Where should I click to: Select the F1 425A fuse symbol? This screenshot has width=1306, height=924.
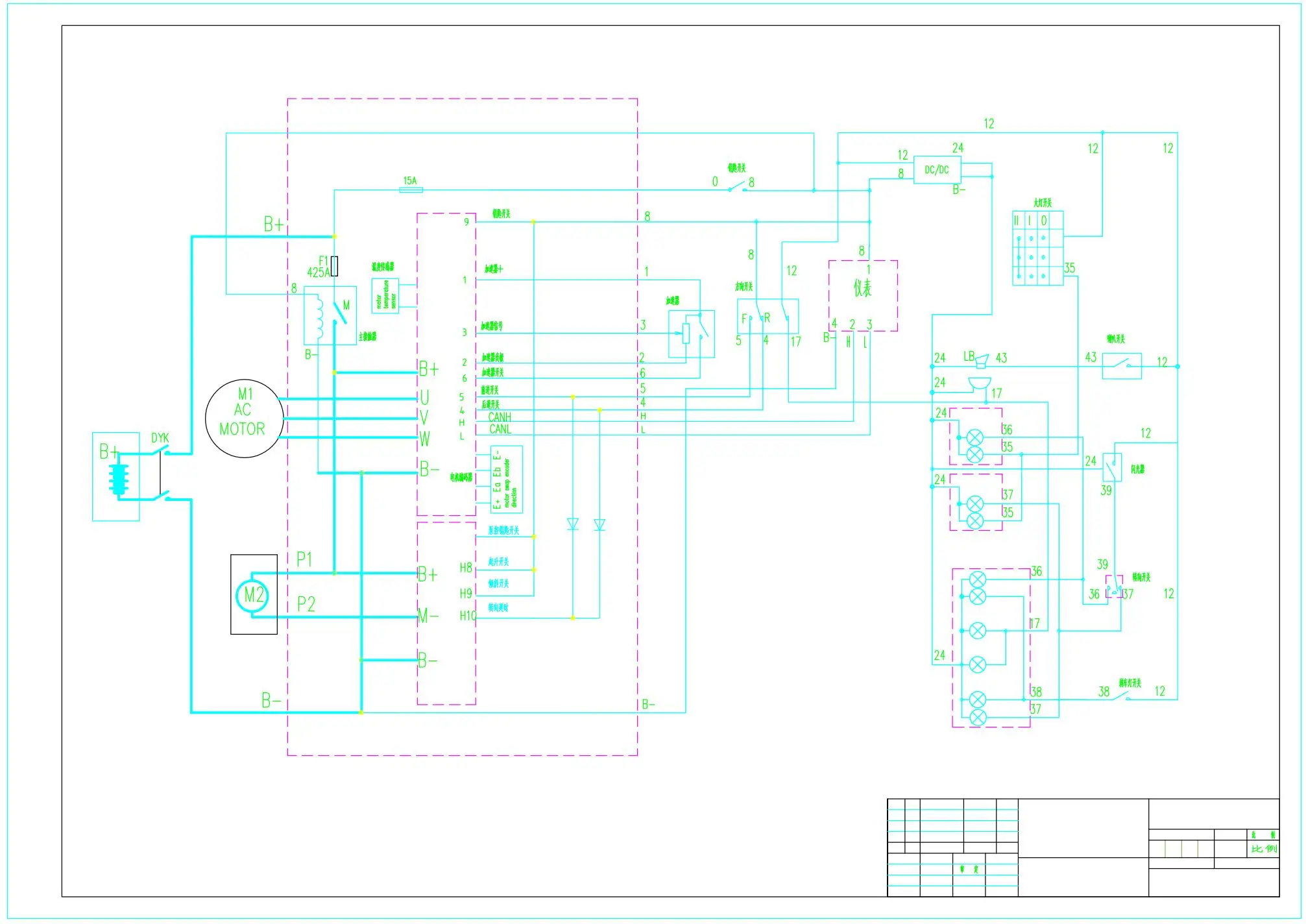pos(334,266)
